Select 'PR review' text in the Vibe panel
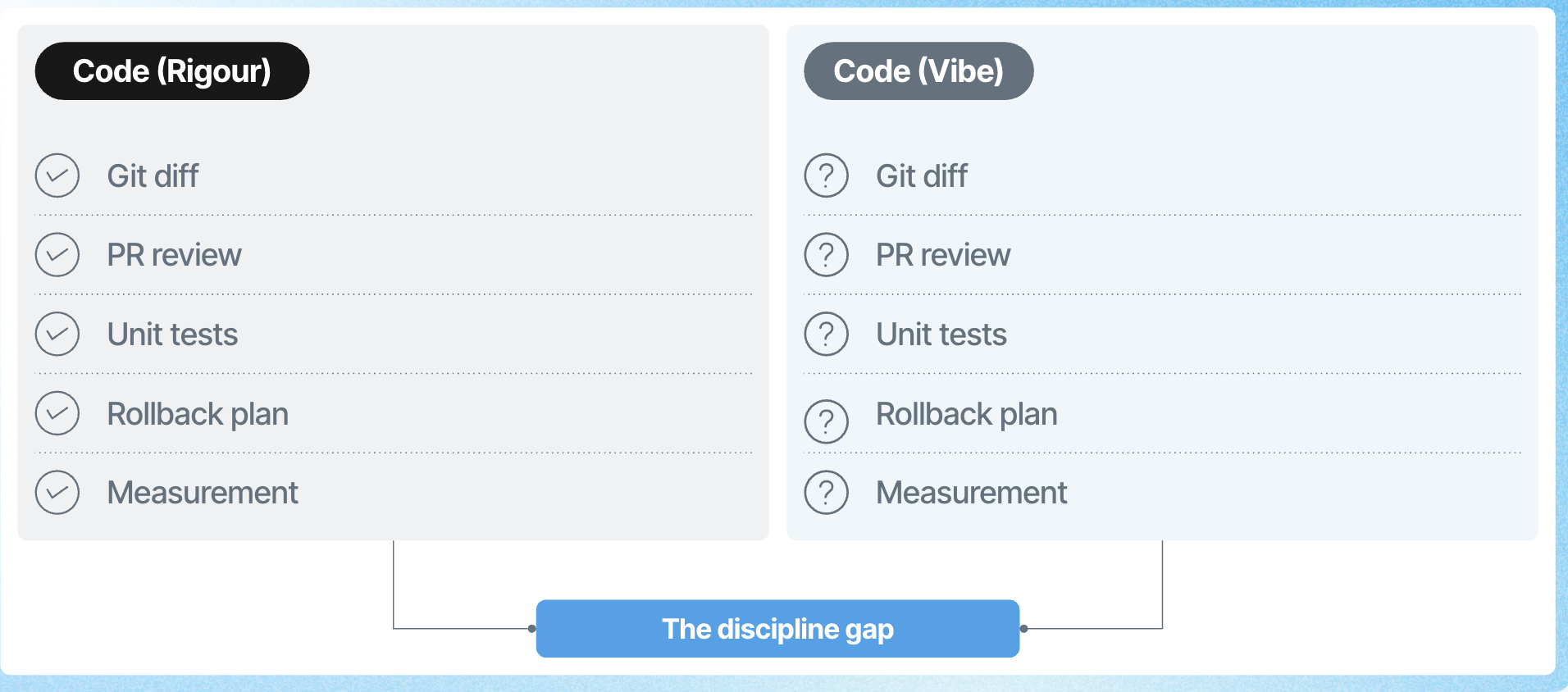This screenshot has width=1568, height=692. tap(943, 255)
